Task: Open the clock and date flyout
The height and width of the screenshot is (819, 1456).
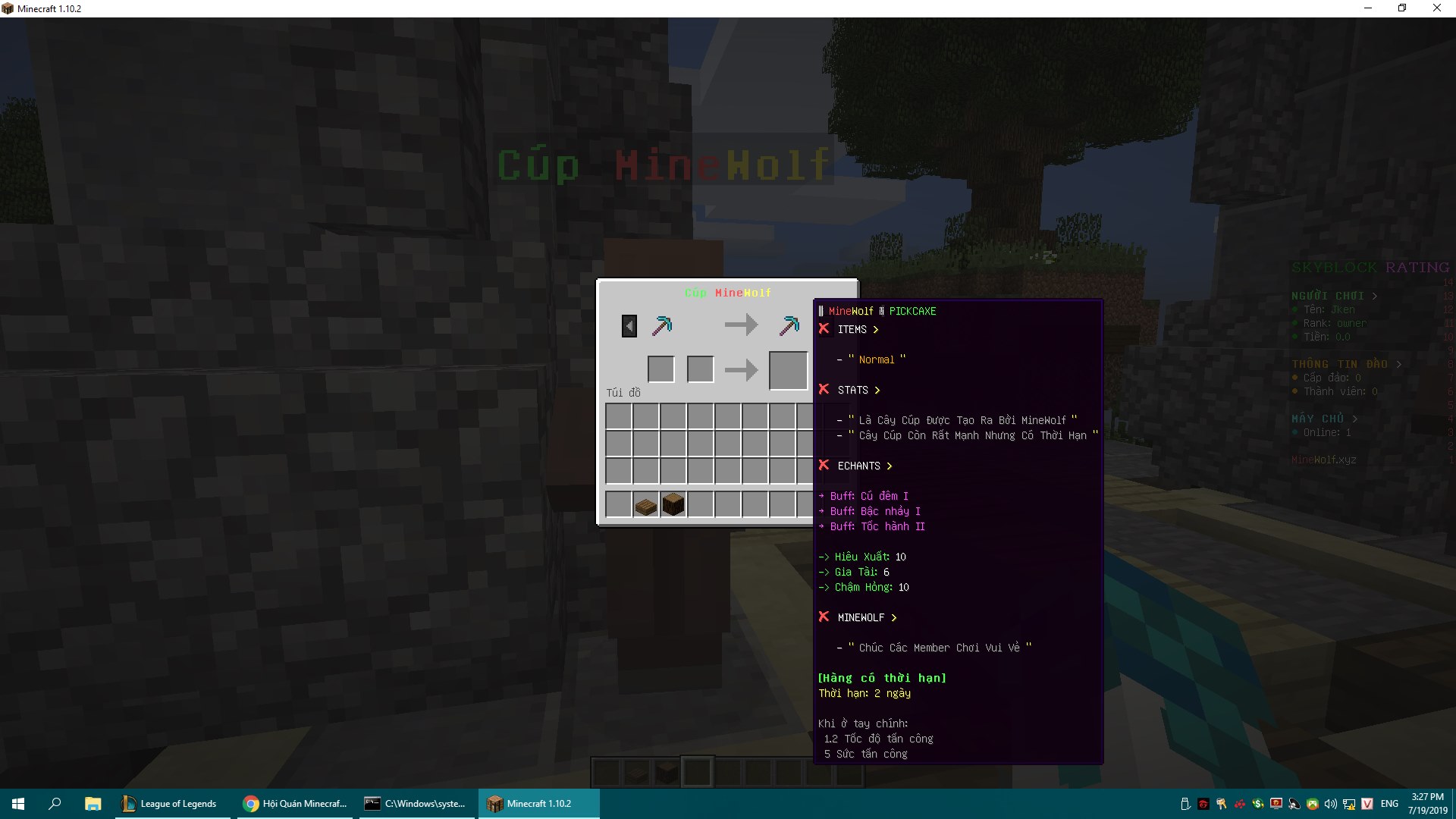Action: (x=1427, y=804)
